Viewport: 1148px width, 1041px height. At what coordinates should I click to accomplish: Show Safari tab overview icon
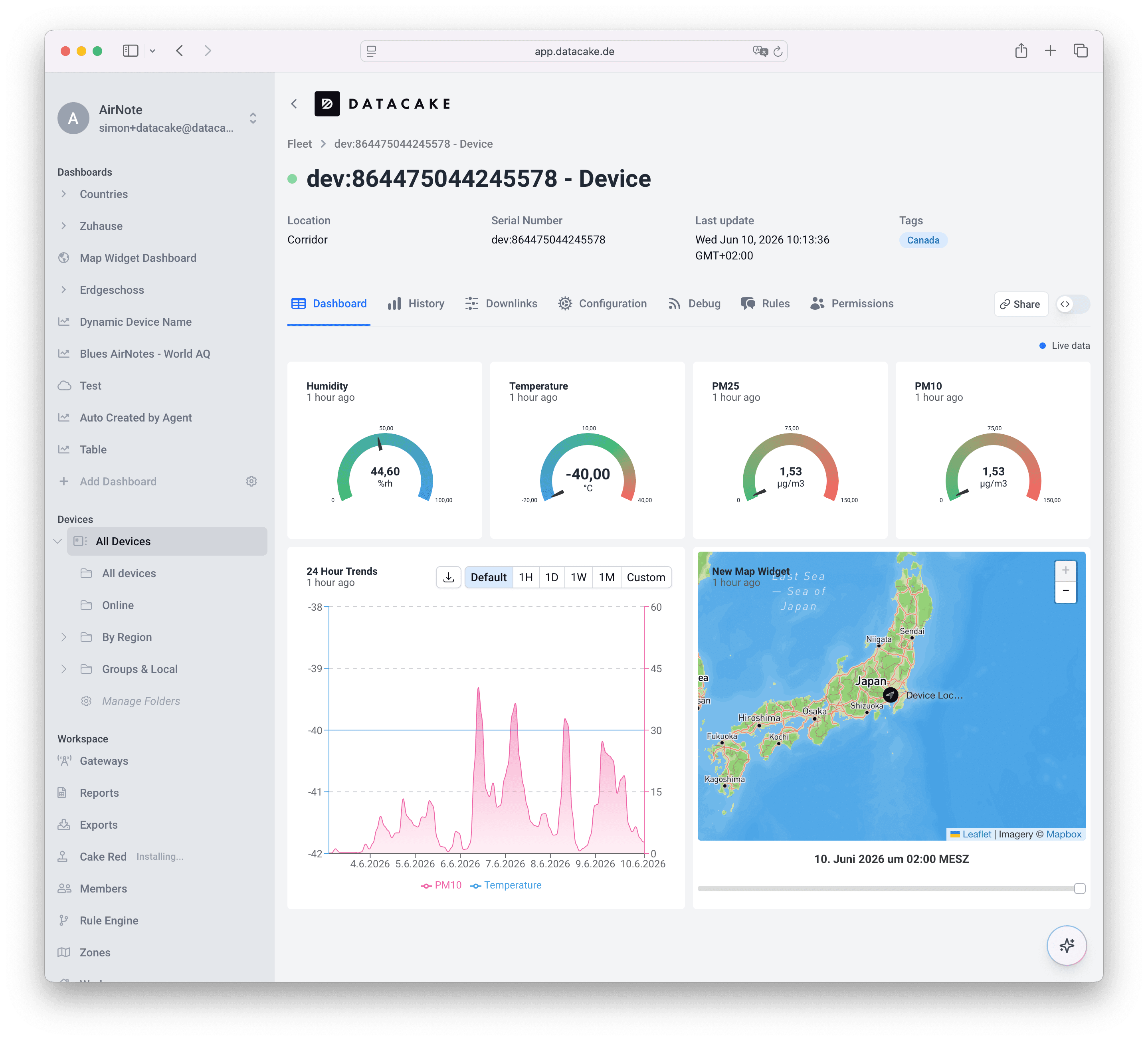click(x=1080, y=51)
